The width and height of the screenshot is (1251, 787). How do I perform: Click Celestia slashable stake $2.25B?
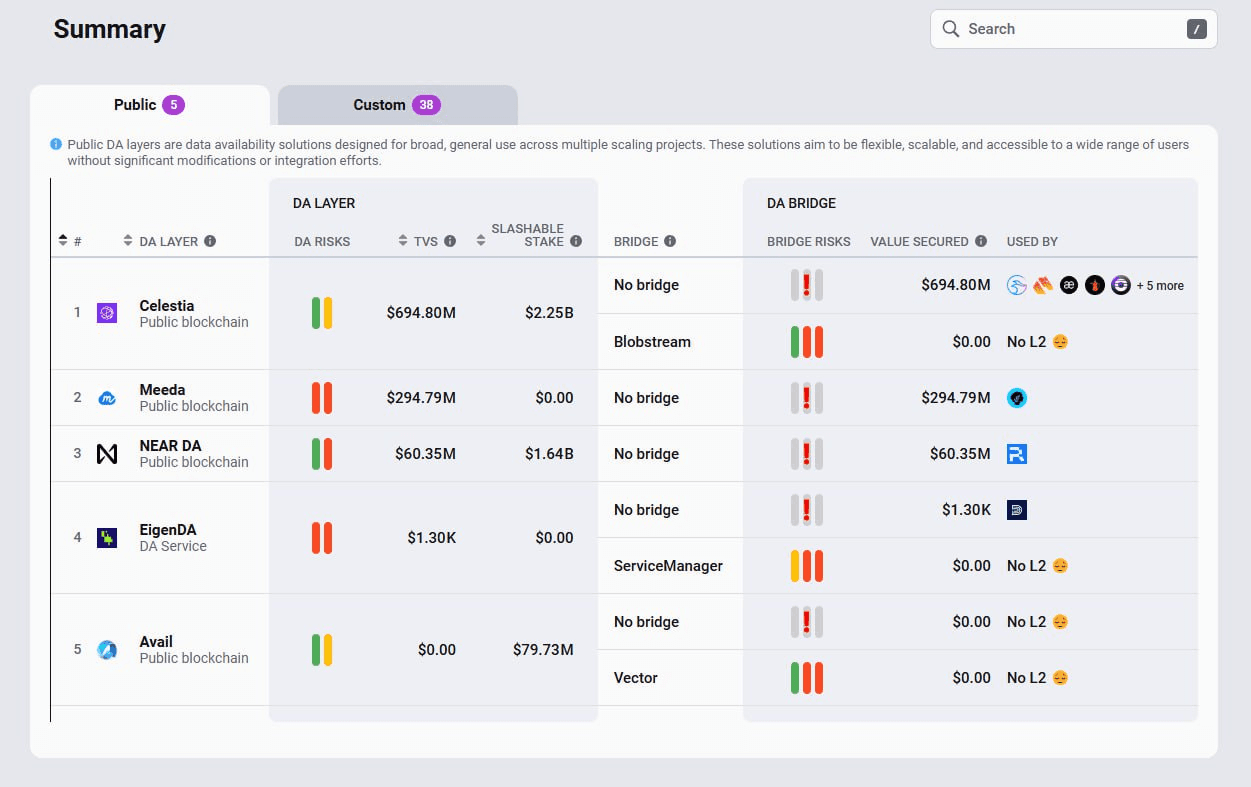(x=549, y=313)
